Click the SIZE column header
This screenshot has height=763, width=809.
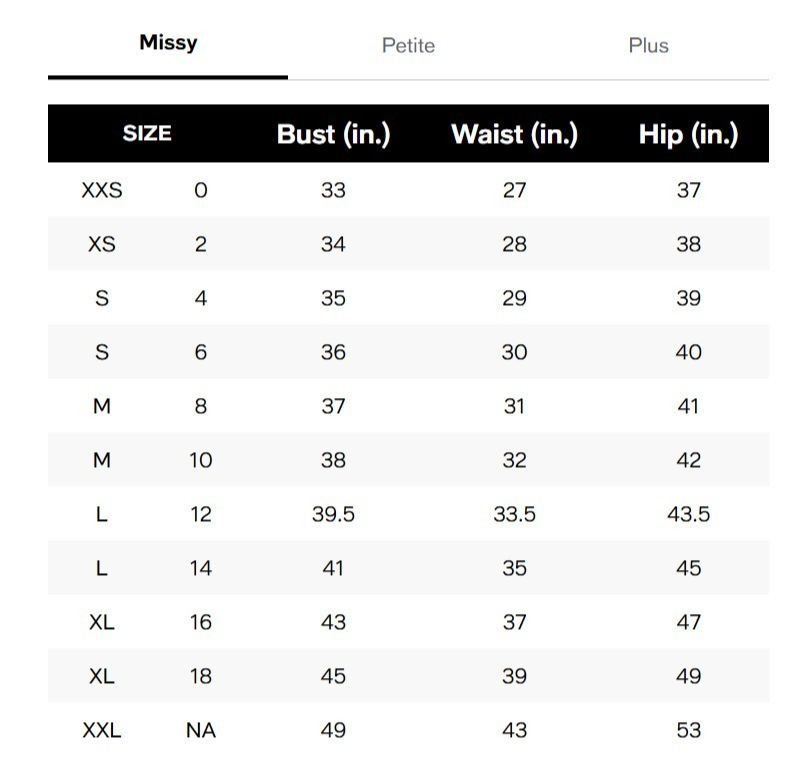click(147, 133)
